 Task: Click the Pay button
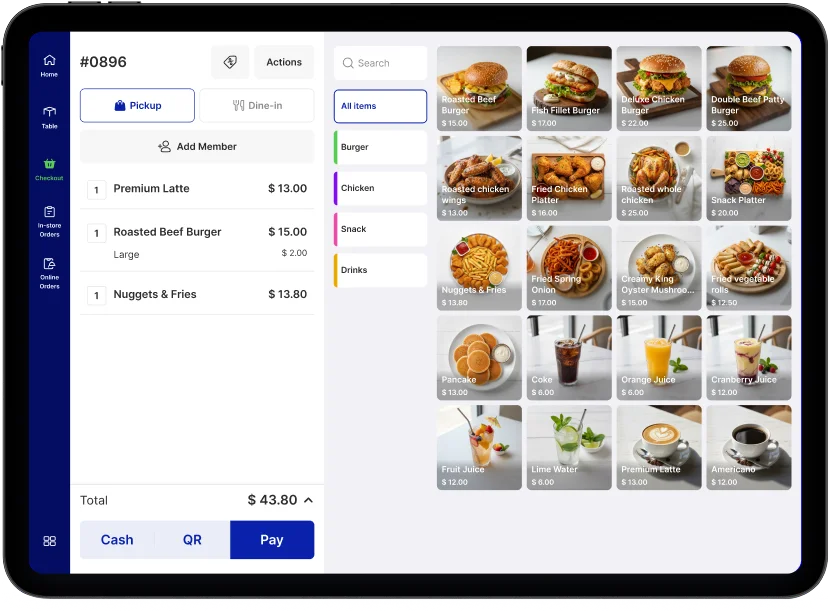click(272, 540)
